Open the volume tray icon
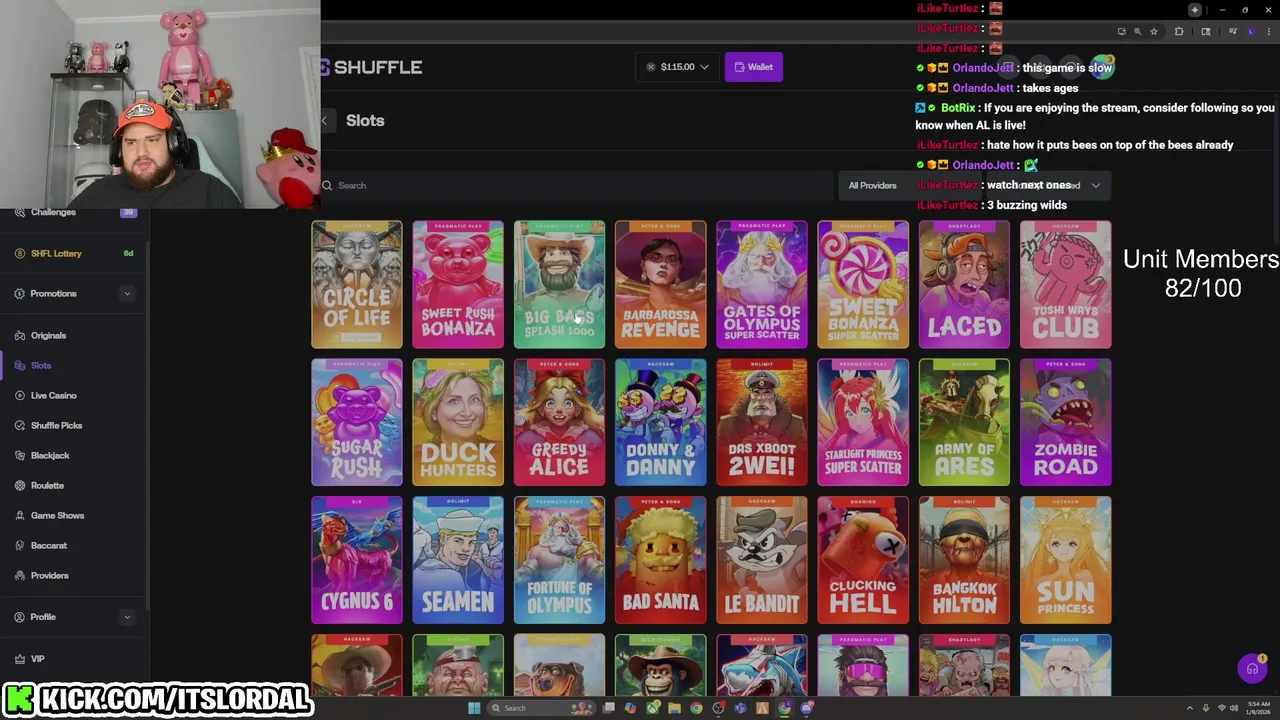Screen dimensions: 1280x720 1232,708
